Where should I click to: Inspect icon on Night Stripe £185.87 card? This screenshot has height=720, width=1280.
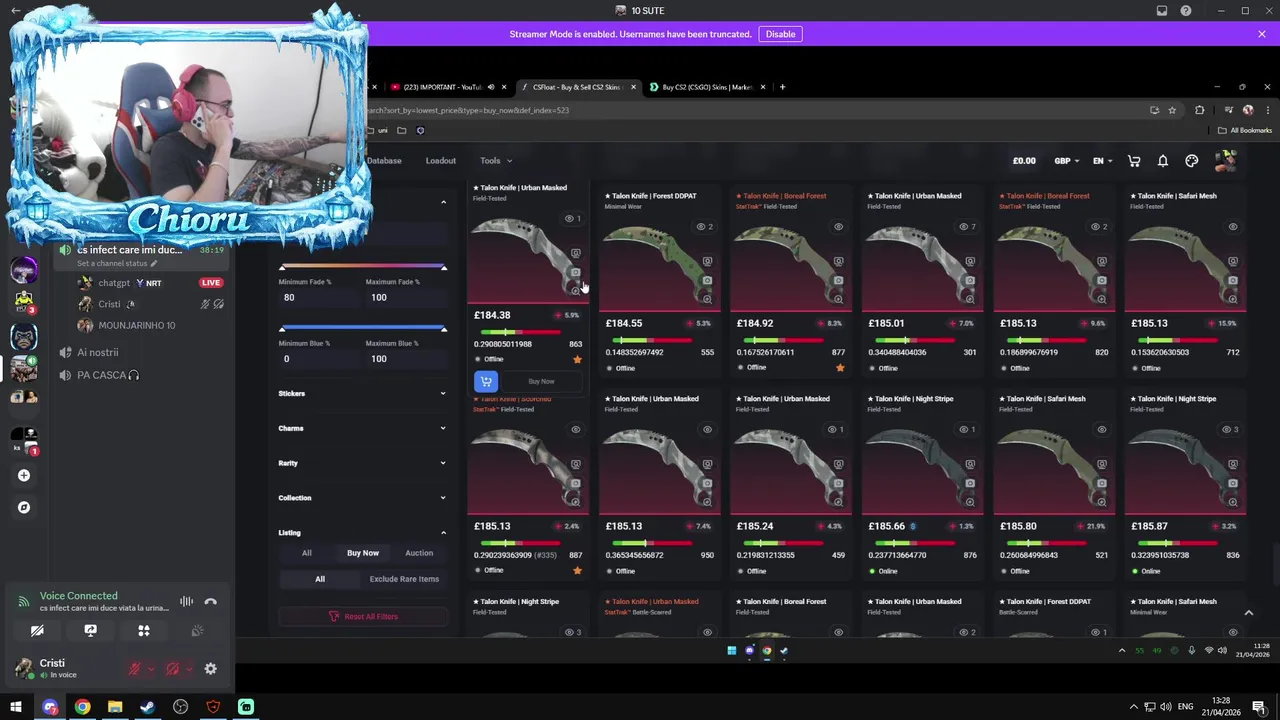point(1233,465)
